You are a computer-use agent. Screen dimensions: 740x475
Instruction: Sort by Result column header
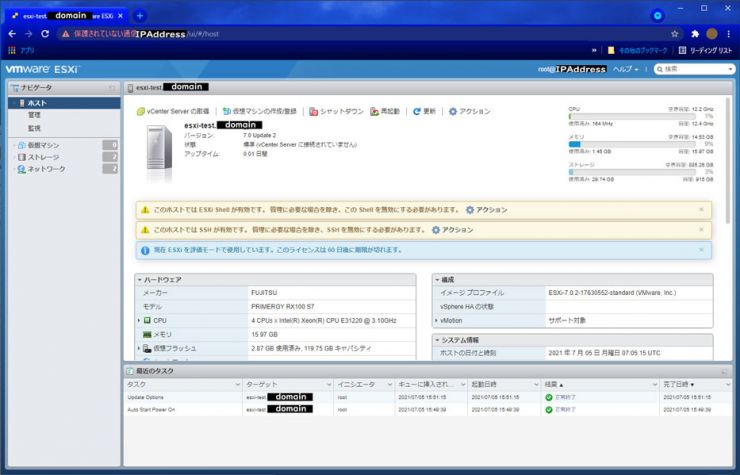(600, 384)
